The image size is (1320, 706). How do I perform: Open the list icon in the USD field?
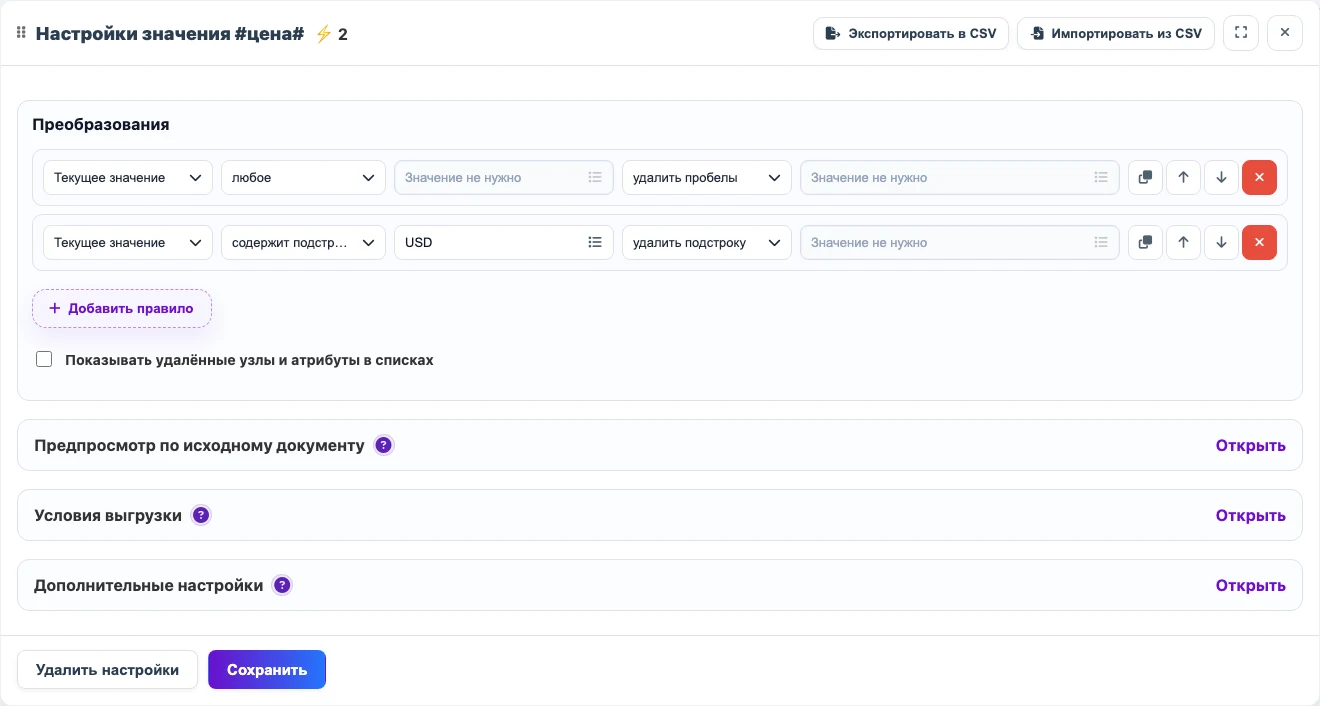pos(595,242)
